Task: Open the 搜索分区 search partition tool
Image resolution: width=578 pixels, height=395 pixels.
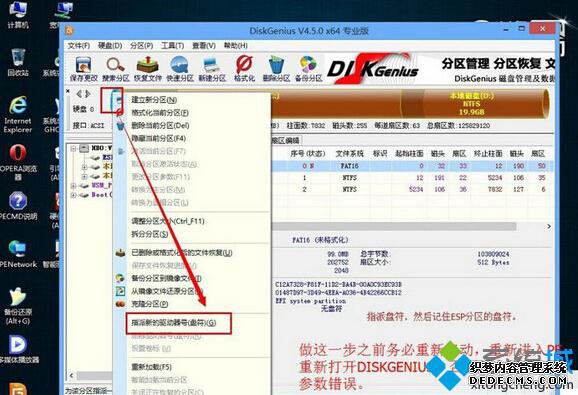Action: [115, 69]
